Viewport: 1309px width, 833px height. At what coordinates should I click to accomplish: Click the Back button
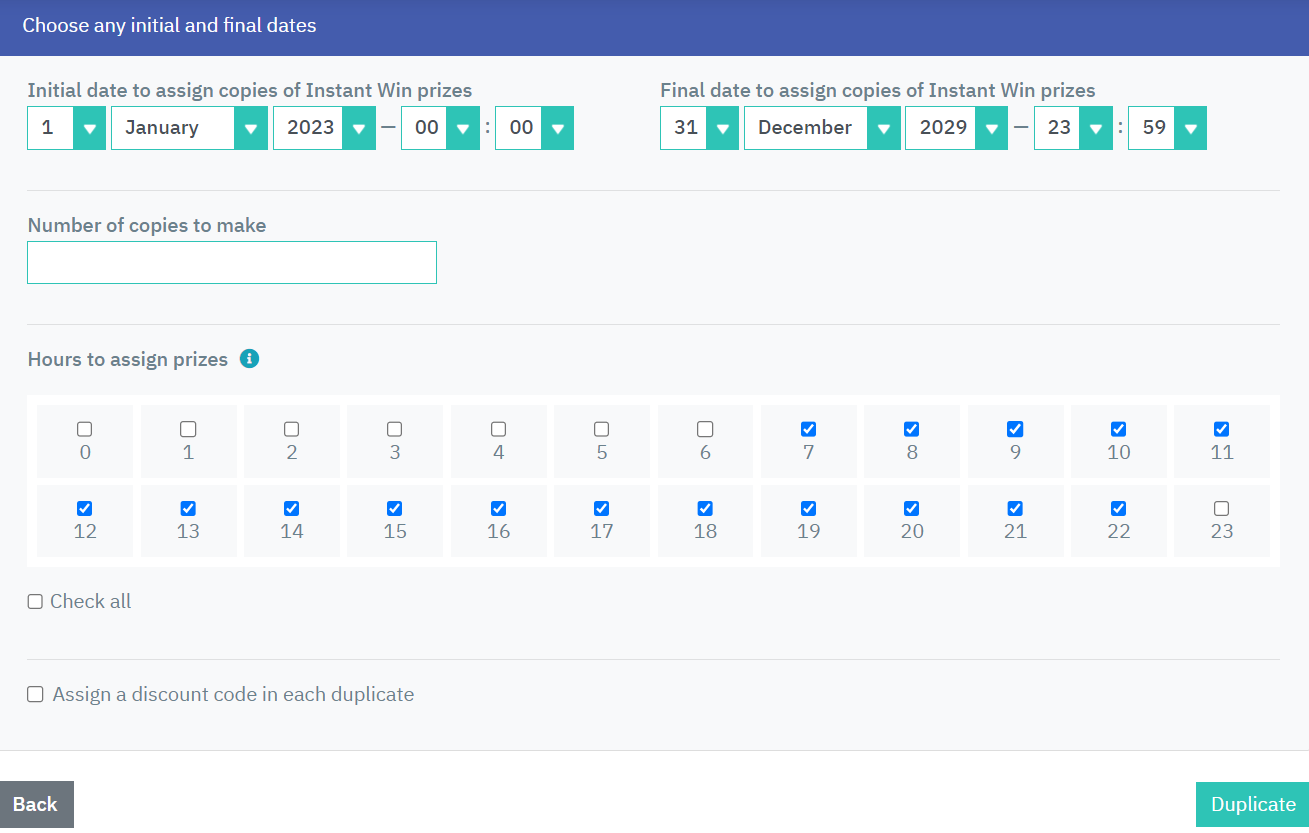(x=36, y=804)
